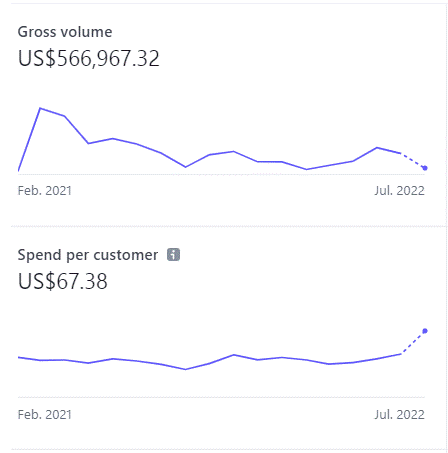The image size is (448, 453).
Task: Click the dashed projection segment in Gross volume
Action: click(413, 161)
